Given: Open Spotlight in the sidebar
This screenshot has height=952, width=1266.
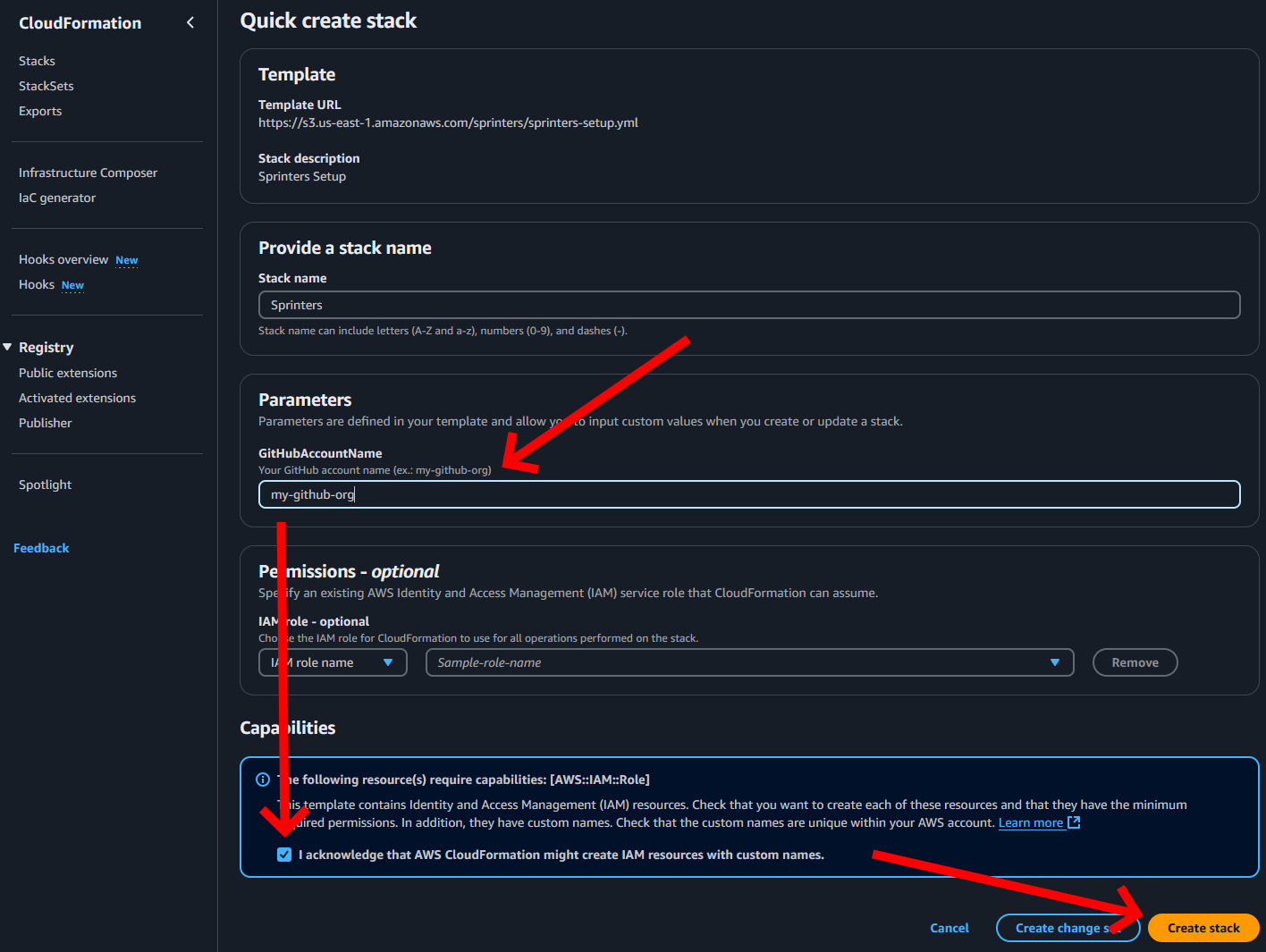Looking at the screenshot, I should (x=46, y=484).
